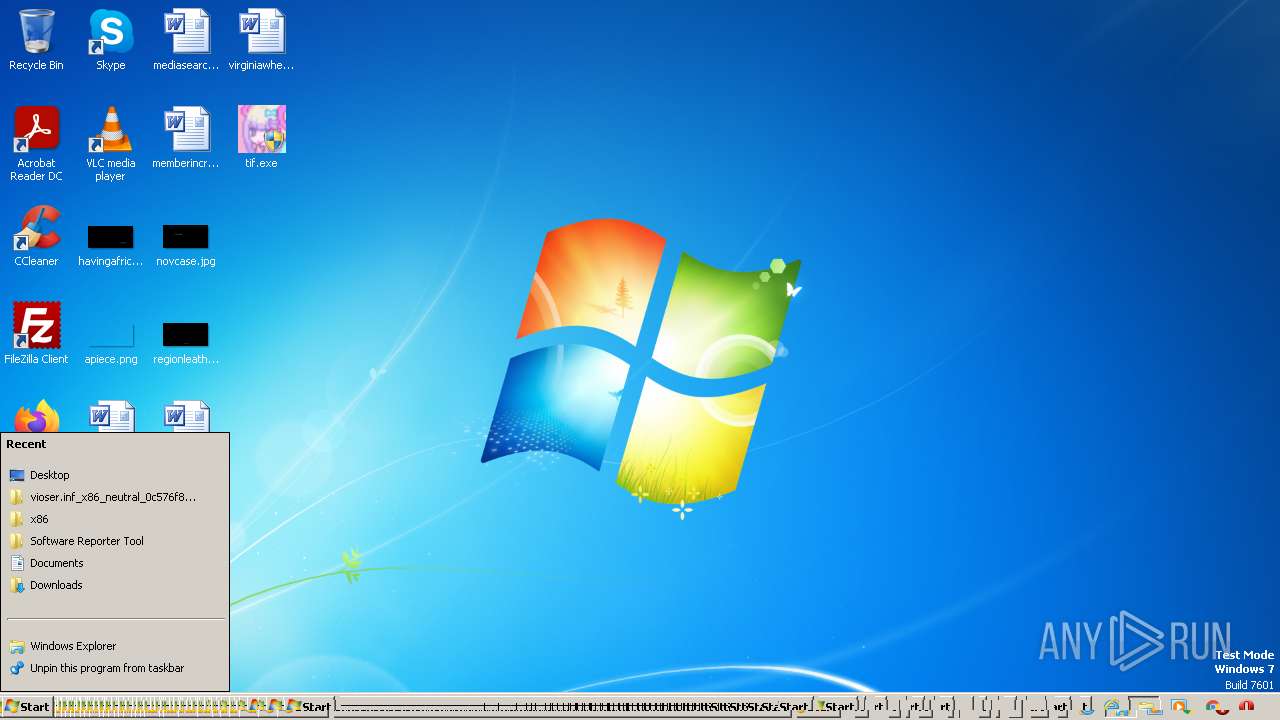Launch Windows Explorer from the jump list
The height and width of the screenshot is (720, 1280).
(x=115, y=646)
